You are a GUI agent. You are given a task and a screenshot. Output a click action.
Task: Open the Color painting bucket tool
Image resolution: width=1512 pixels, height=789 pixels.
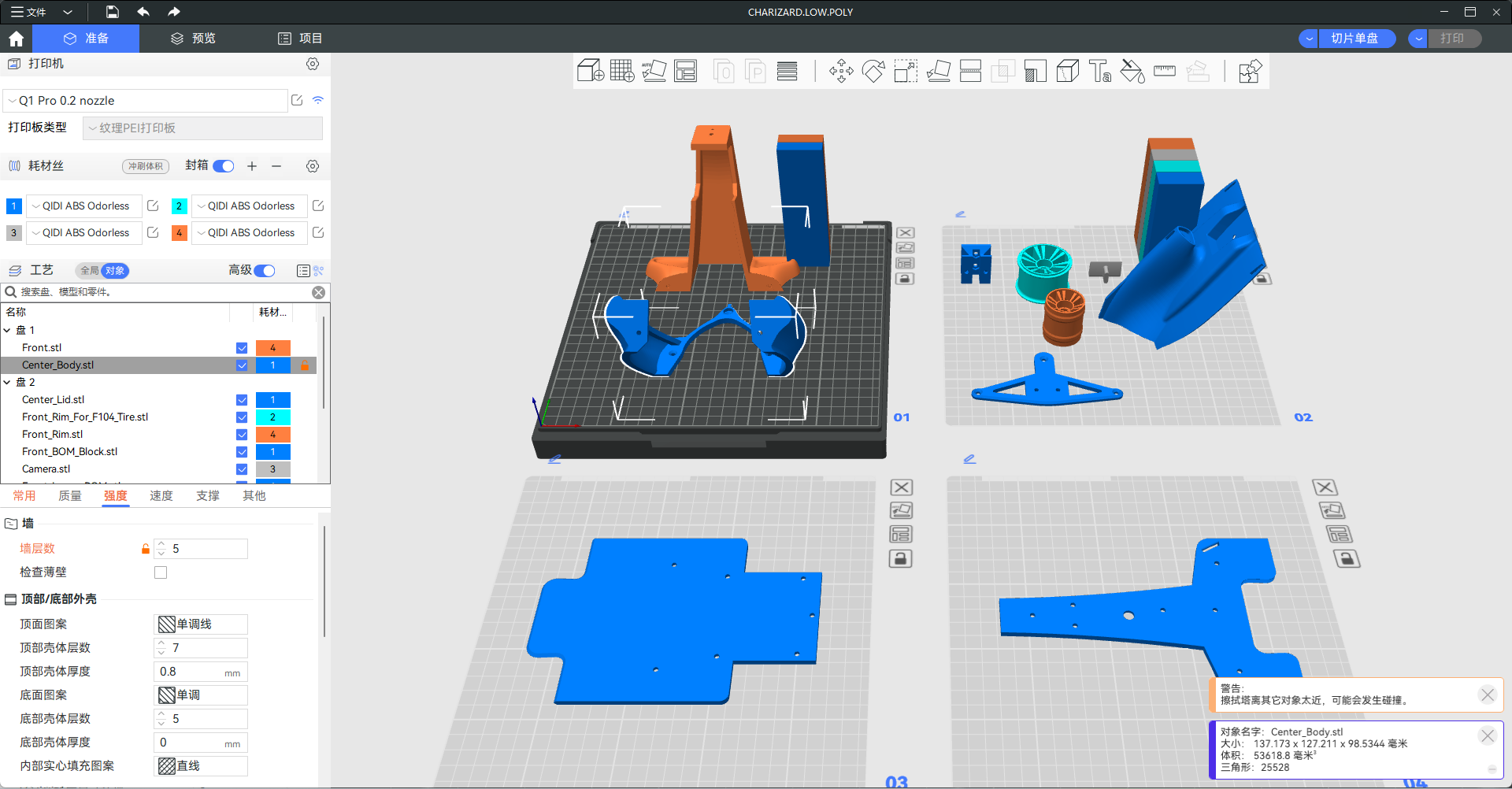click(1132, 71)
